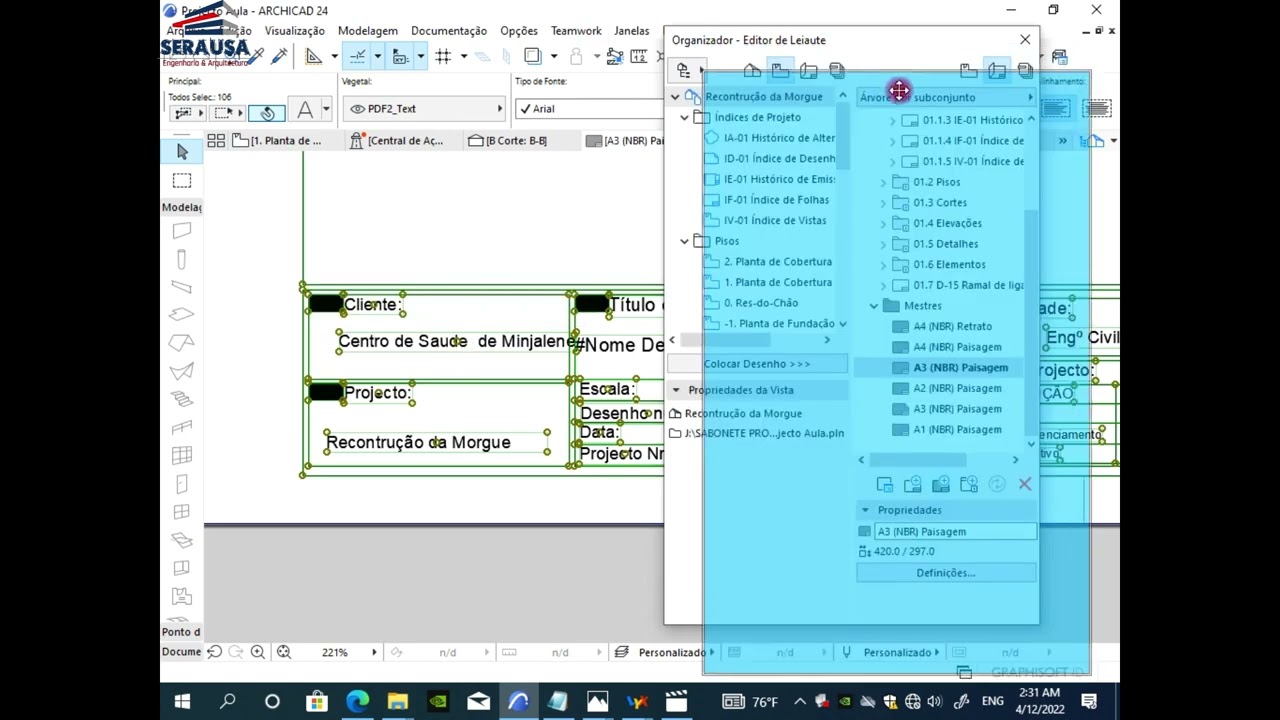Click the fit in window zoom icon
This screenshot has height=720, width=1280.
pyautogui.click(x=284, y=652)
